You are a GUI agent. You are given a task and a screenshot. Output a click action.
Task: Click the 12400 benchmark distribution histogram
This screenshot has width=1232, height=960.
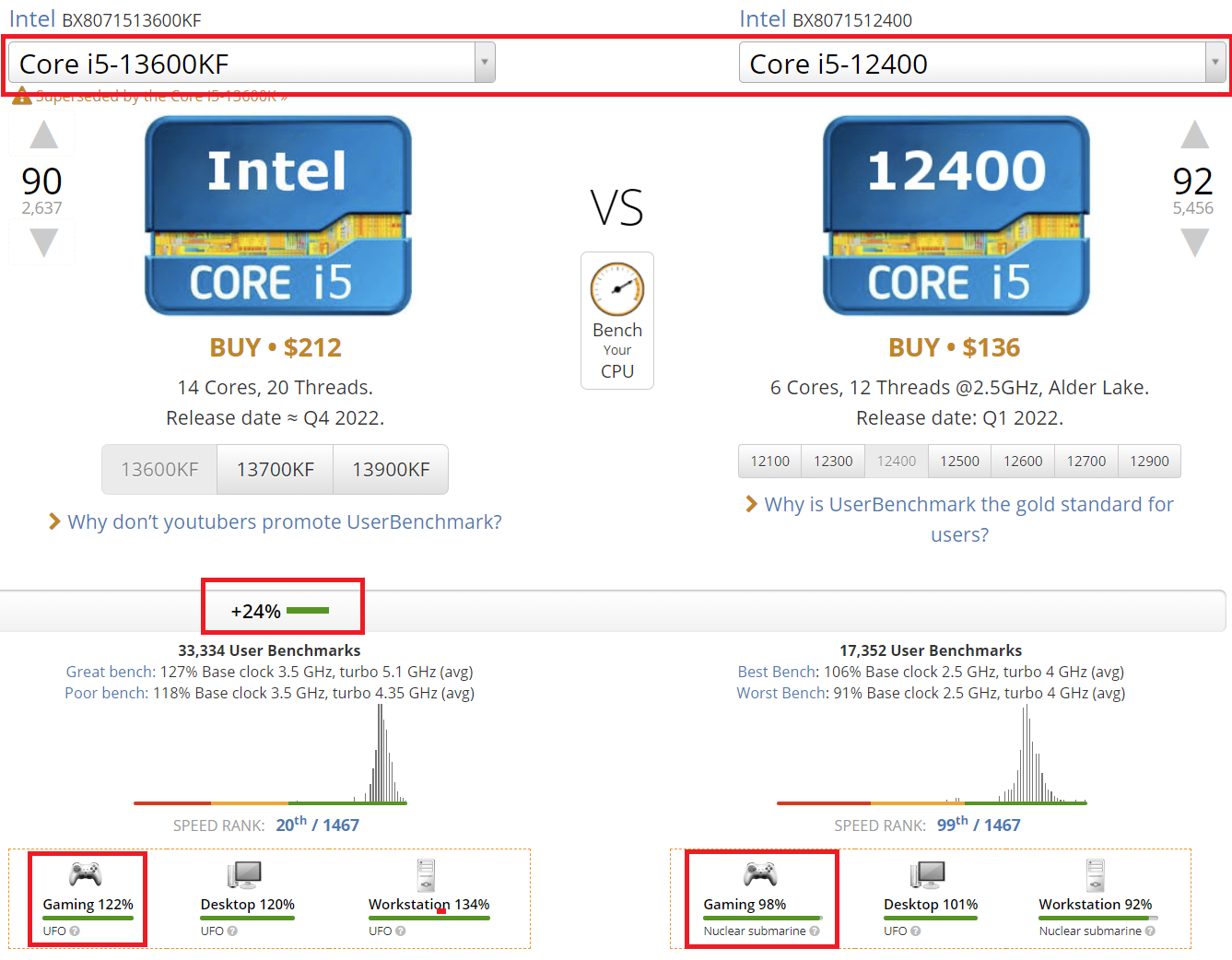[x=932, y=754]
